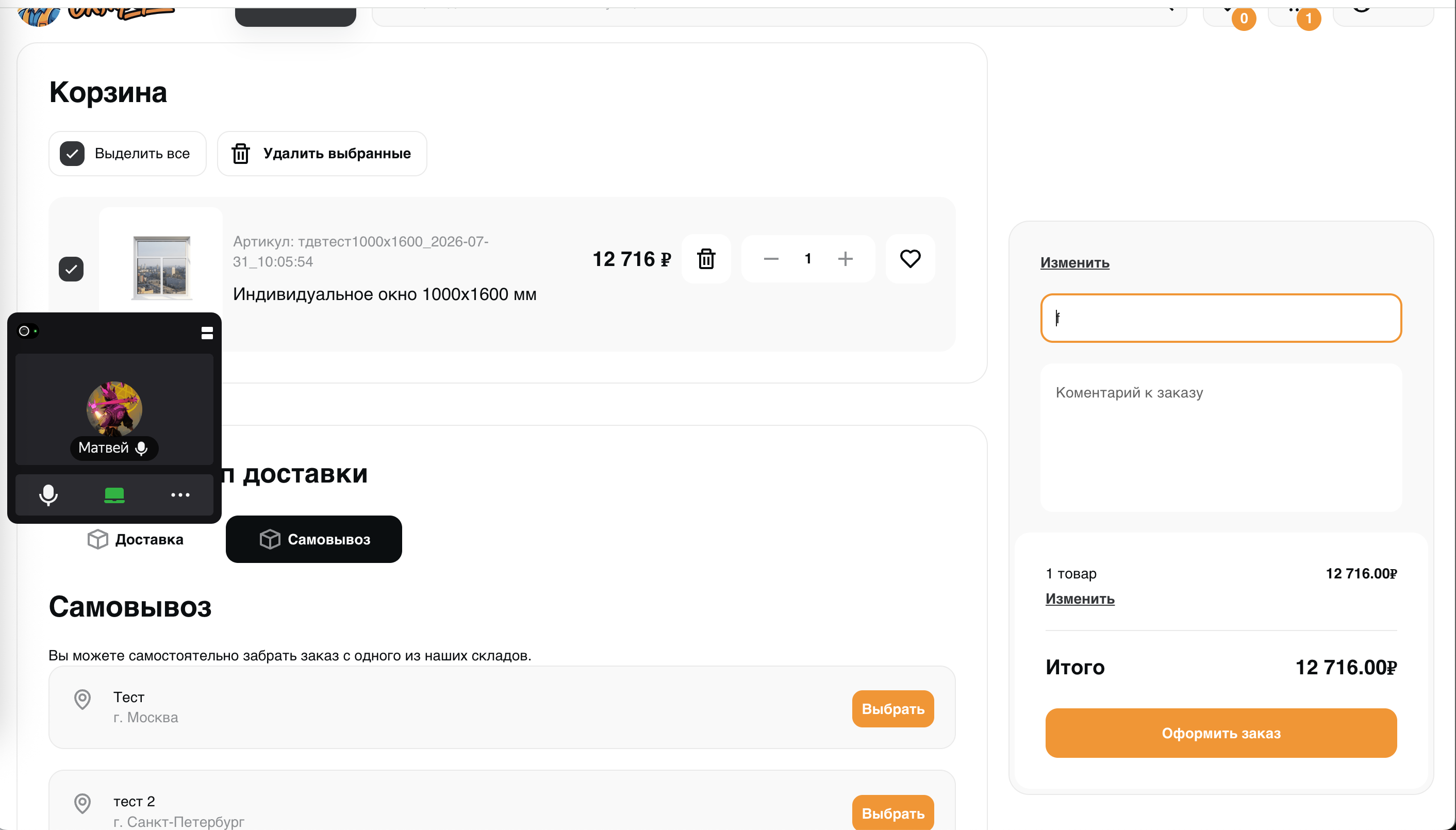The width and height of the screenshot is (1456, 830).
Task: Click the call widget recording indicator icon
Action: 27,331
